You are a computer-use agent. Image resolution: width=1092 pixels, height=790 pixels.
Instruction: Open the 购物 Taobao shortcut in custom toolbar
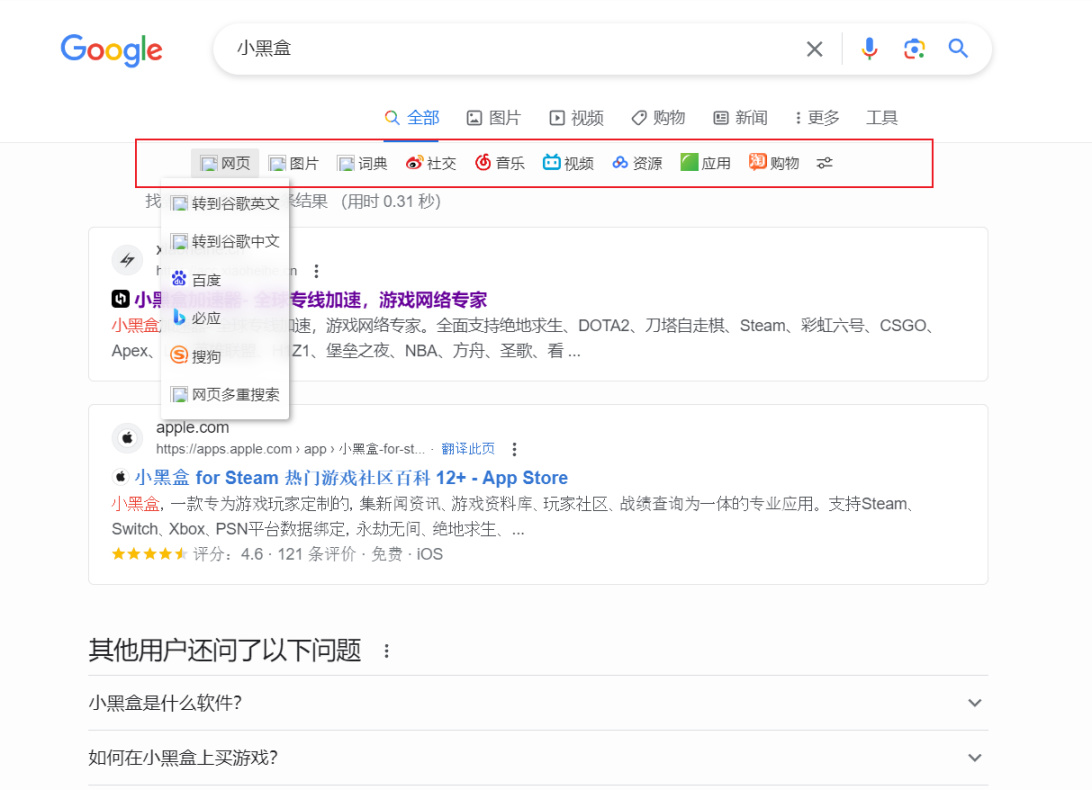click(774, 163)
